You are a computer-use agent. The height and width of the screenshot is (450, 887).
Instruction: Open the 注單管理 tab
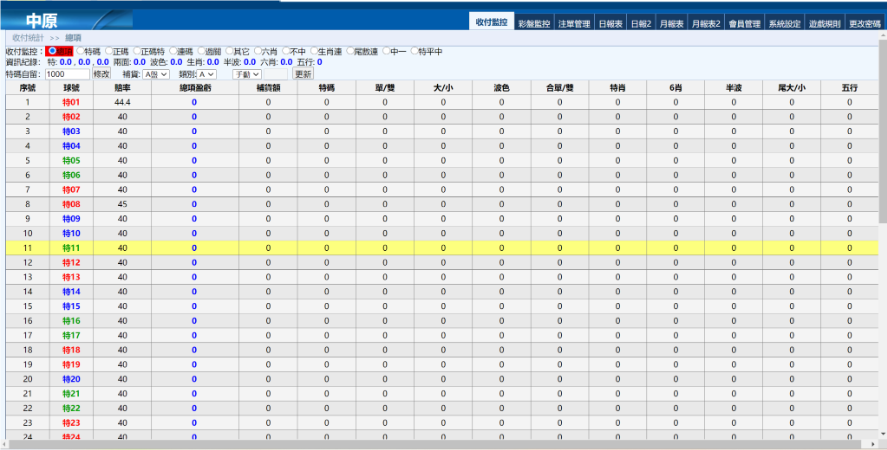click(x=573, y=22)
